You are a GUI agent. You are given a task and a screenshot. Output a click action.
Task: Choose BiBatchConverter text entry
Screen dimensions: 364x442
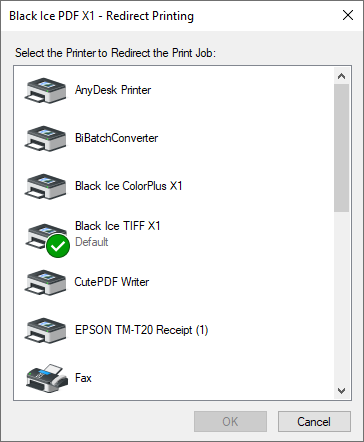pos(116,138)
